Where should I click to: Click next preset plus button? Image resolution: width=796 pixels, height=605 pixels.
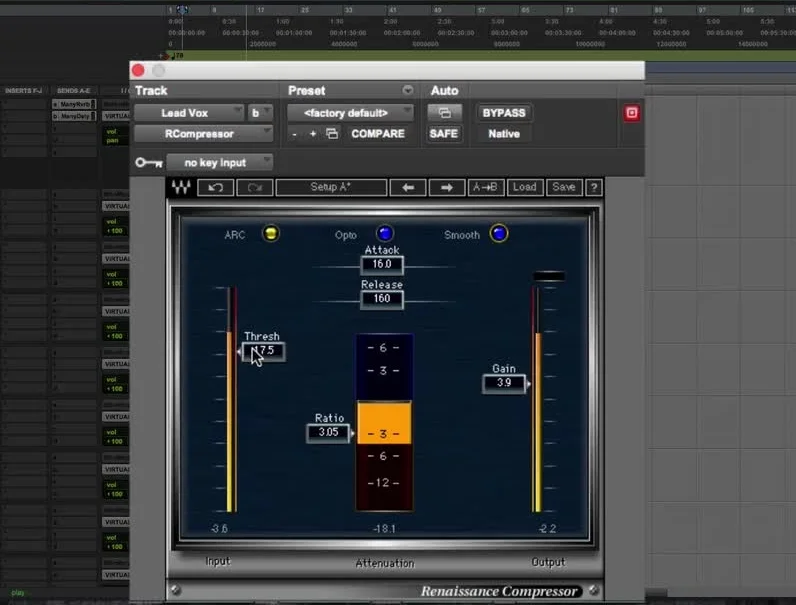(x=313, y=134)
